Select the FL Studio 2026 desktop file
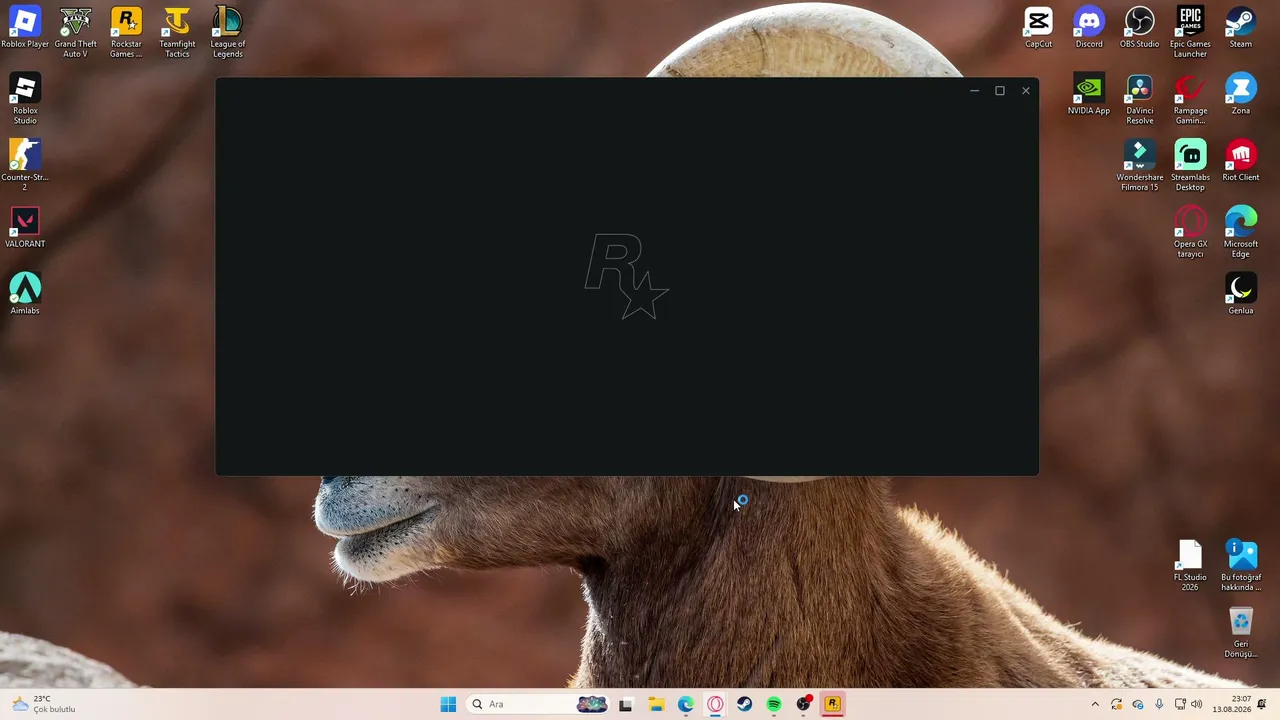 tap(1190, 566)
